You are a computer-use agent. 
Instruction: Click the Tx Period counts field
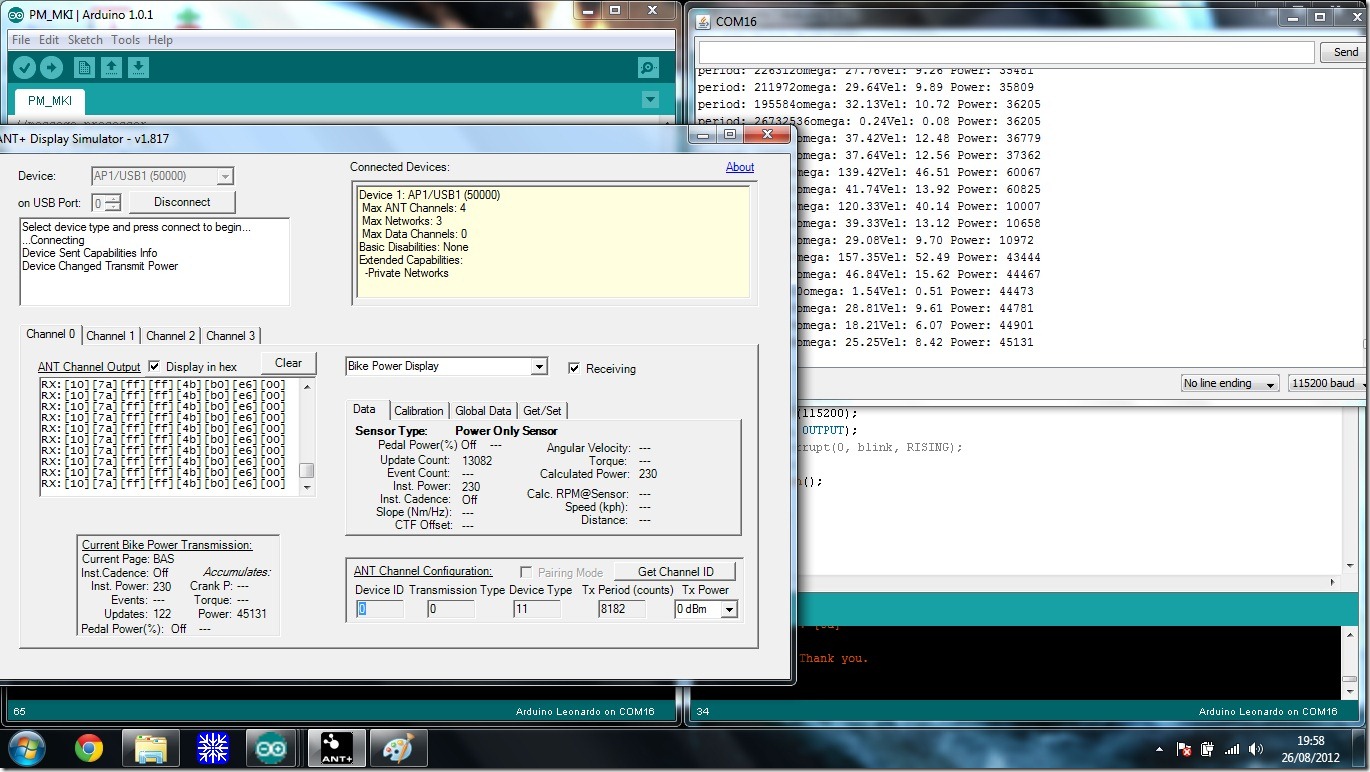622,609
